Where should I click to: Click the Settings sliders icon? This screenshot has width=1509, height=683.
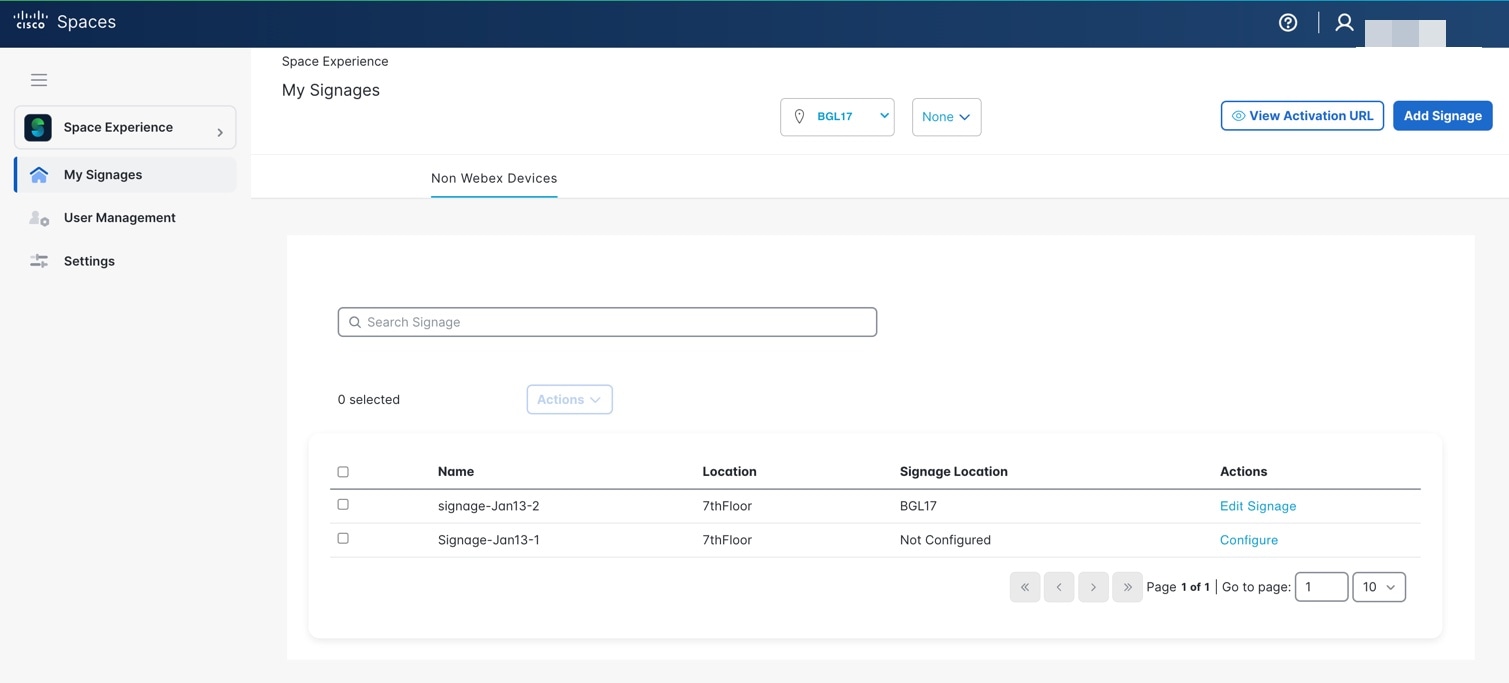pyautogui.click(x=39, y=261)
